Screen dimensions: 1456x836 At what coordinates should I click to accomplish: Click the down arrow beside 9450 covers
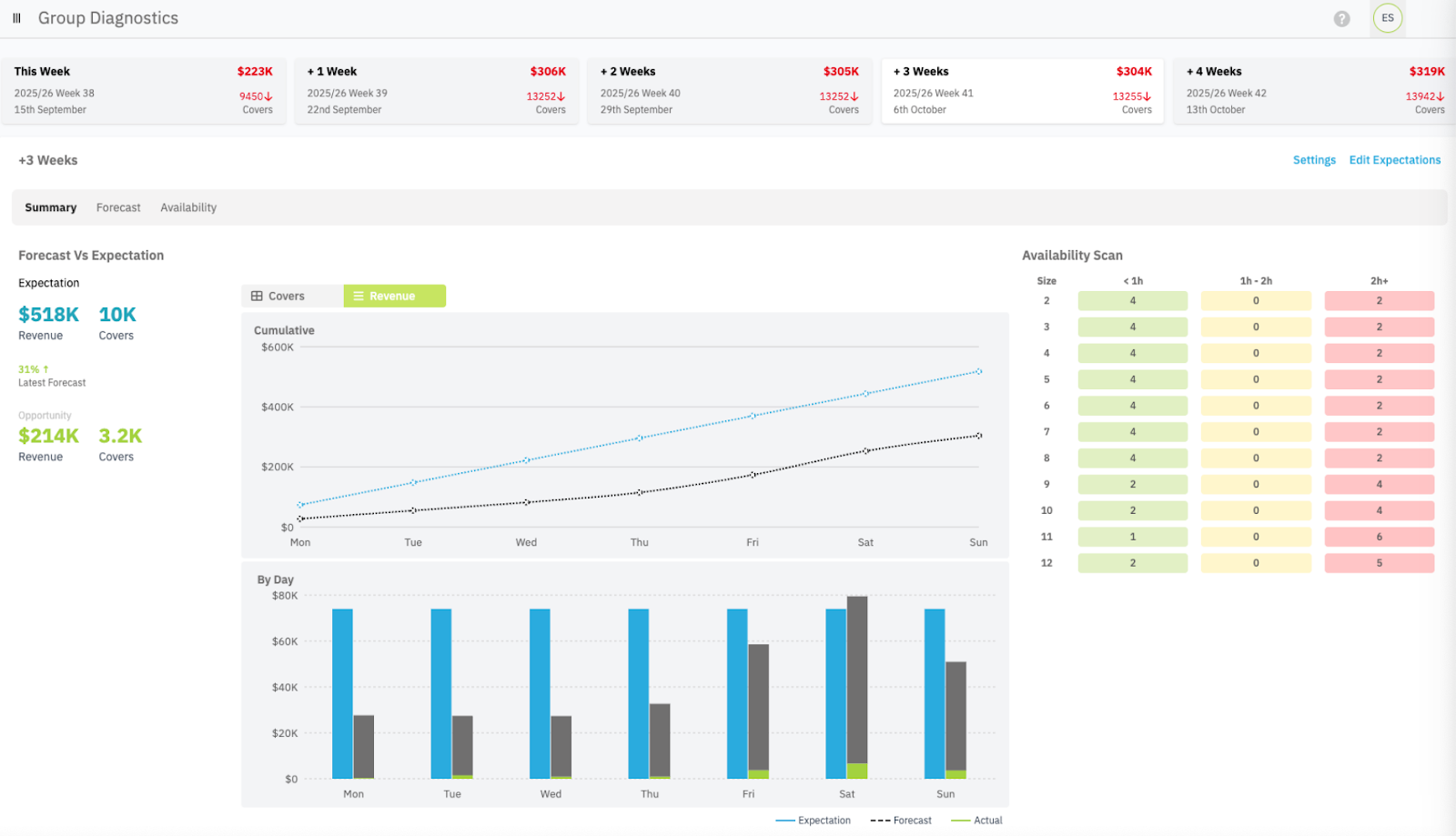pyautogui.click(x=268, y=96)
